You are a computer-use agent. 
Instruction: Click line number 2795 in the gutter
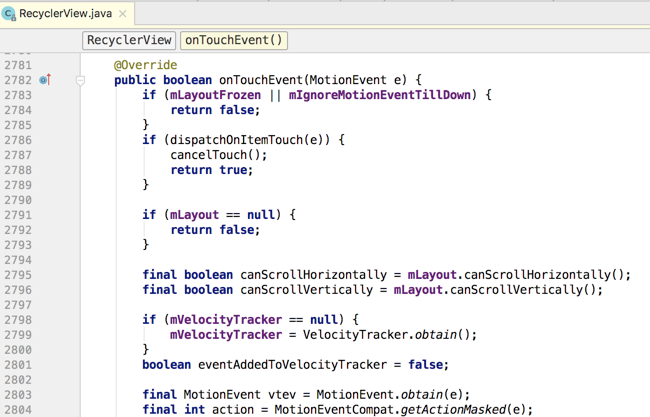coord(18,275)
